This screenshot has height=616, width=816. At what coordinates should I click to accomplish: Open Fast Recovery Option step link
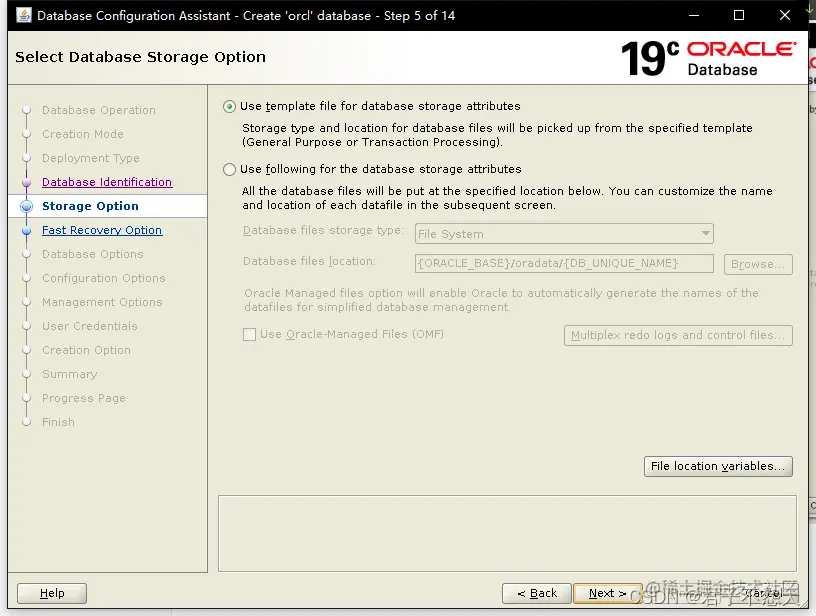point(102,230)
